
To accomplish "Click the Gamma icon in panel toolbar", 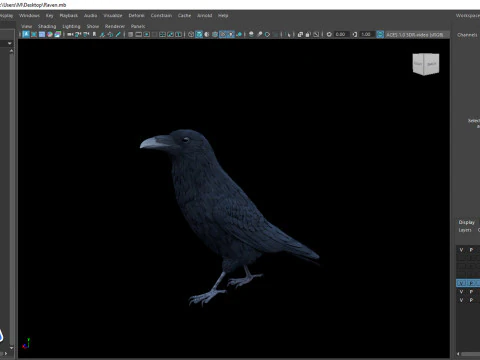I will pos(355,34).
